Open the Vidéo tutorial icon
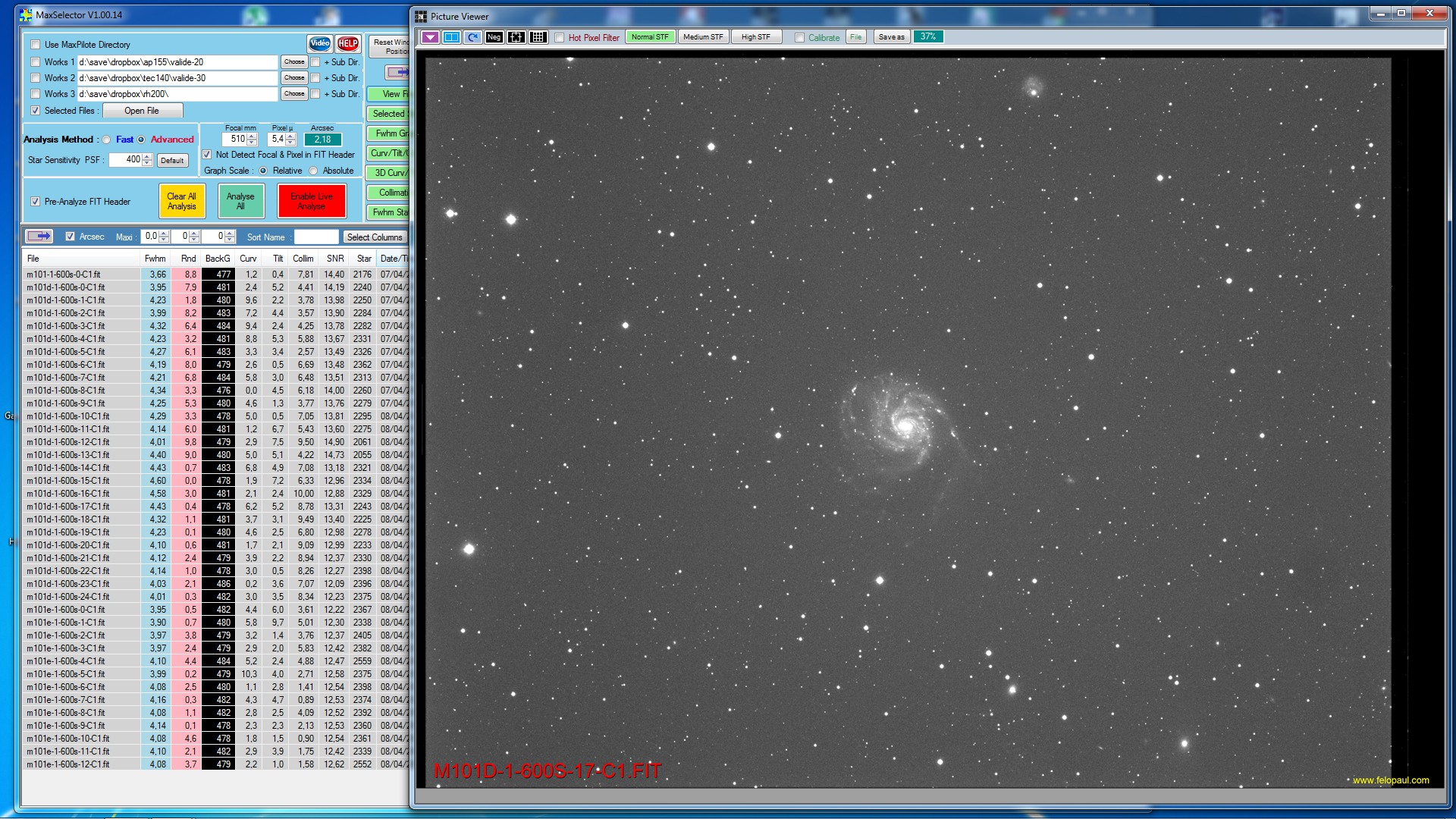This screenshot has width=1456, height=819. [x=319, y=44]
